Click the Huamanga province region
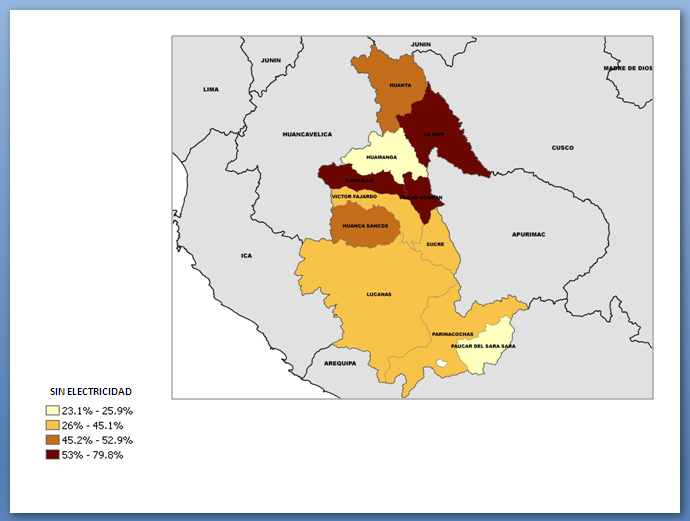This screenshot has height=521, width=690. [382, 157]
